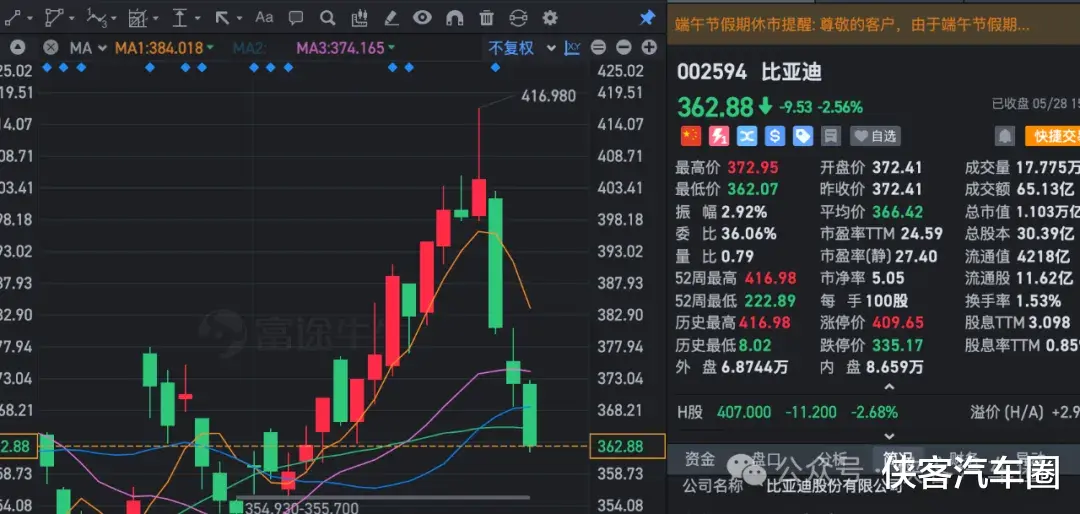This screenshot has height=514, width=1080.
Task: Open trend line tool options arrow
Action: pyautogui.click(x=28, y=19)
